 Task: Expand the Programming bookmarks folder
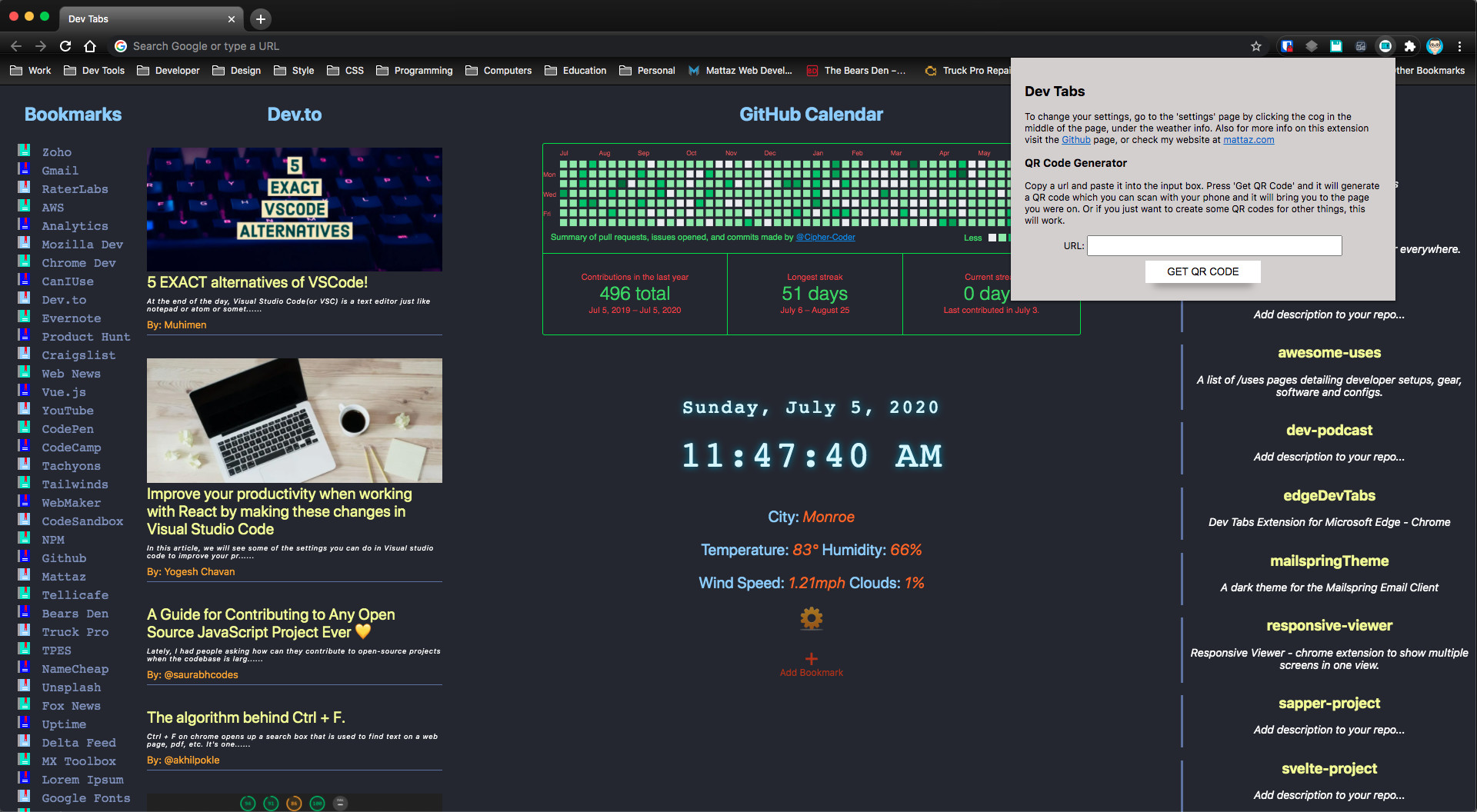(x=415, y=70)
